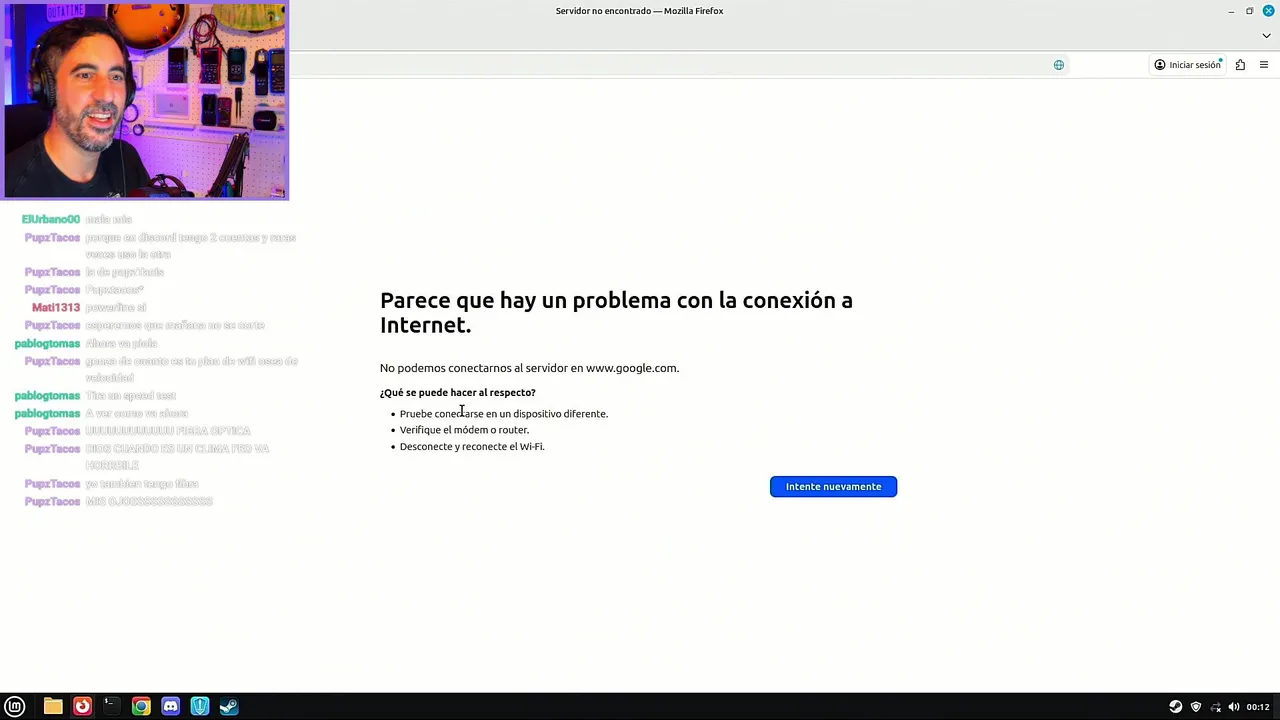Switch to Firefox in the taskbar
Screen dimensions: 1280x720
click(82, 706)
